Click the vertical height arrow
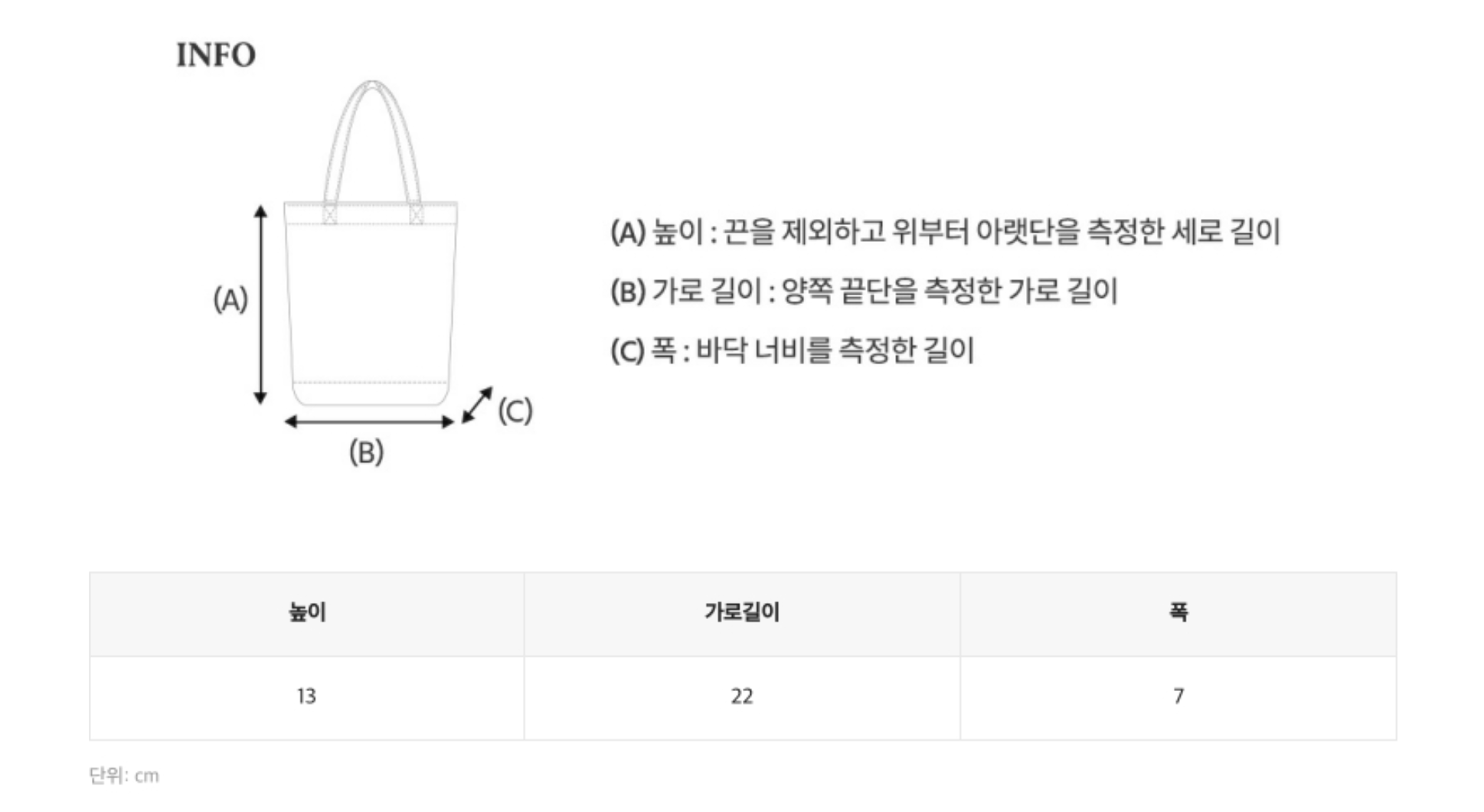 point(261,304)
